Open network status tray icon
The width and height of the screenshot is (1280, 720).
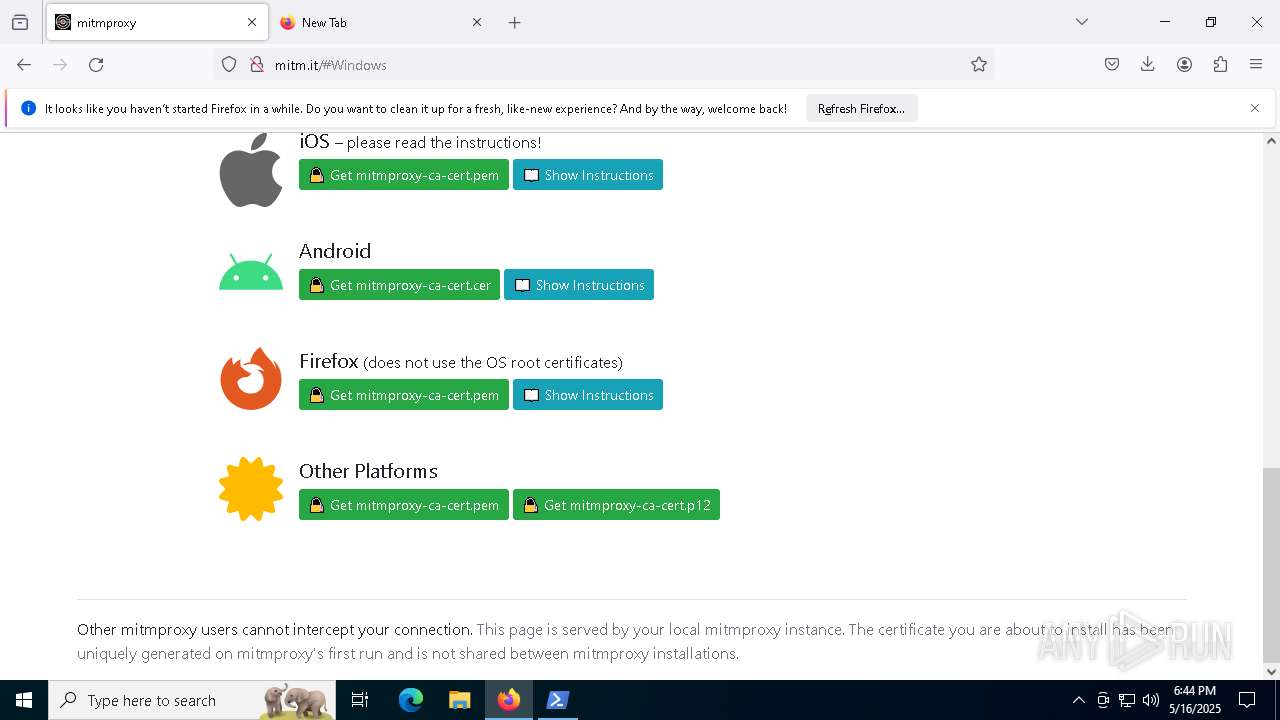coord(1127,700)
